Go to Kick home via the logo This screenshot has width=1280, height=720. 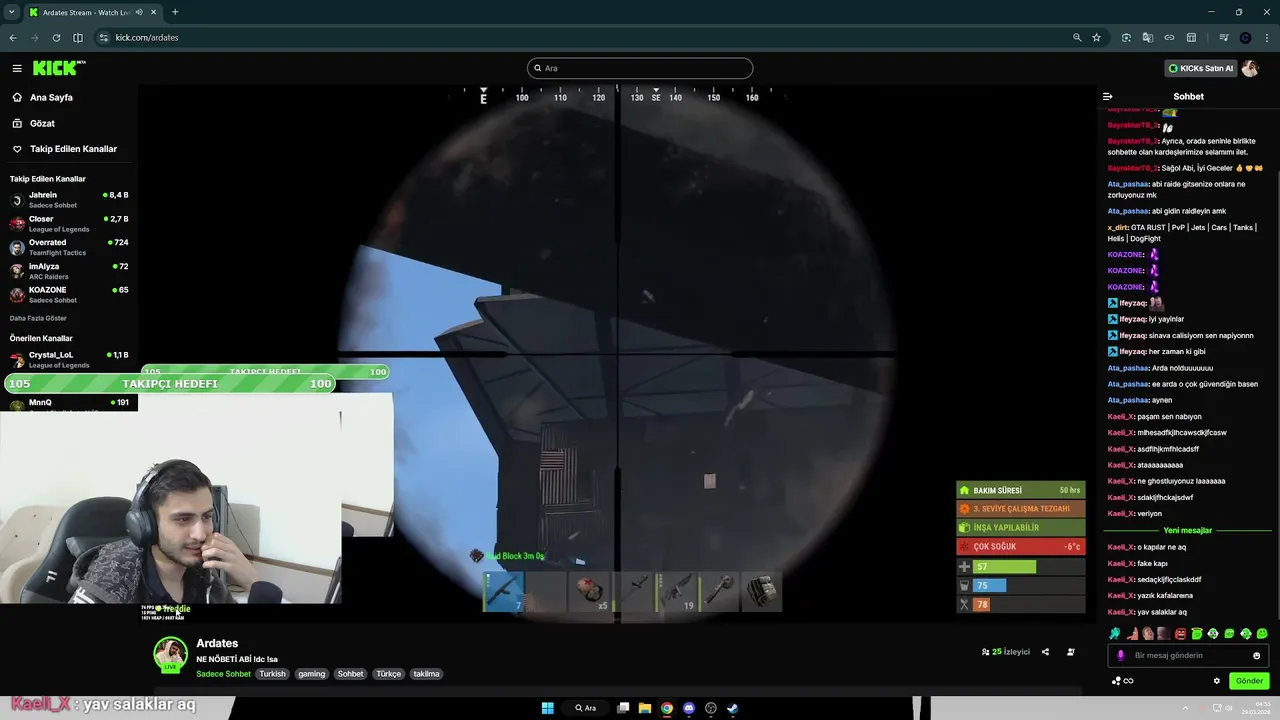[59, 68]
